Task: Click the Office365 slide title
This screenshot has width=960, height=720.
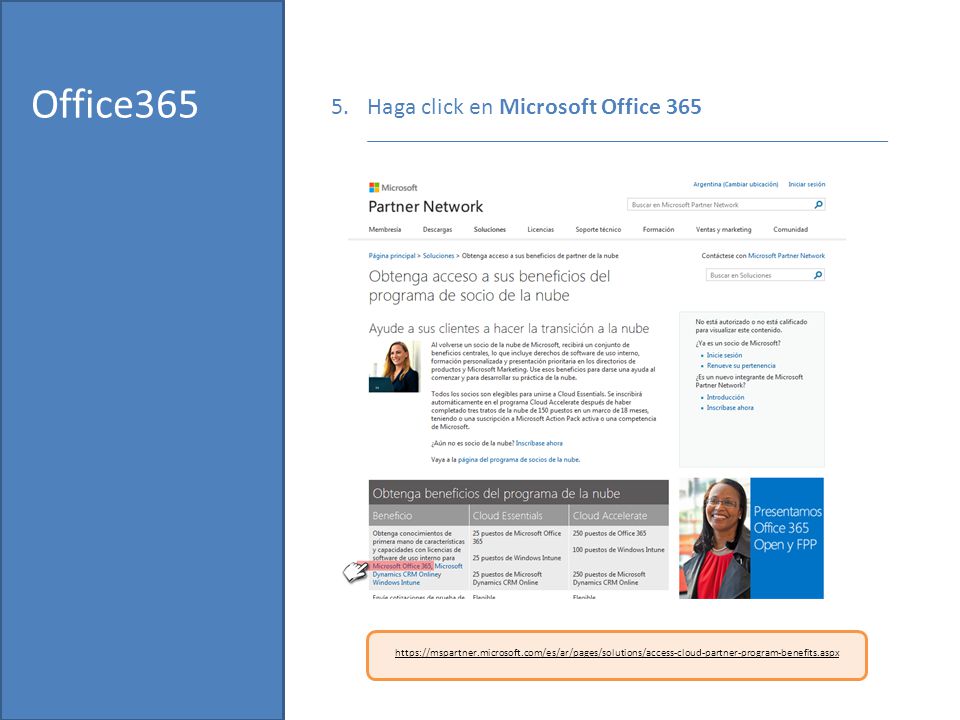Action: pyautogui.click(x=115, y=104)
